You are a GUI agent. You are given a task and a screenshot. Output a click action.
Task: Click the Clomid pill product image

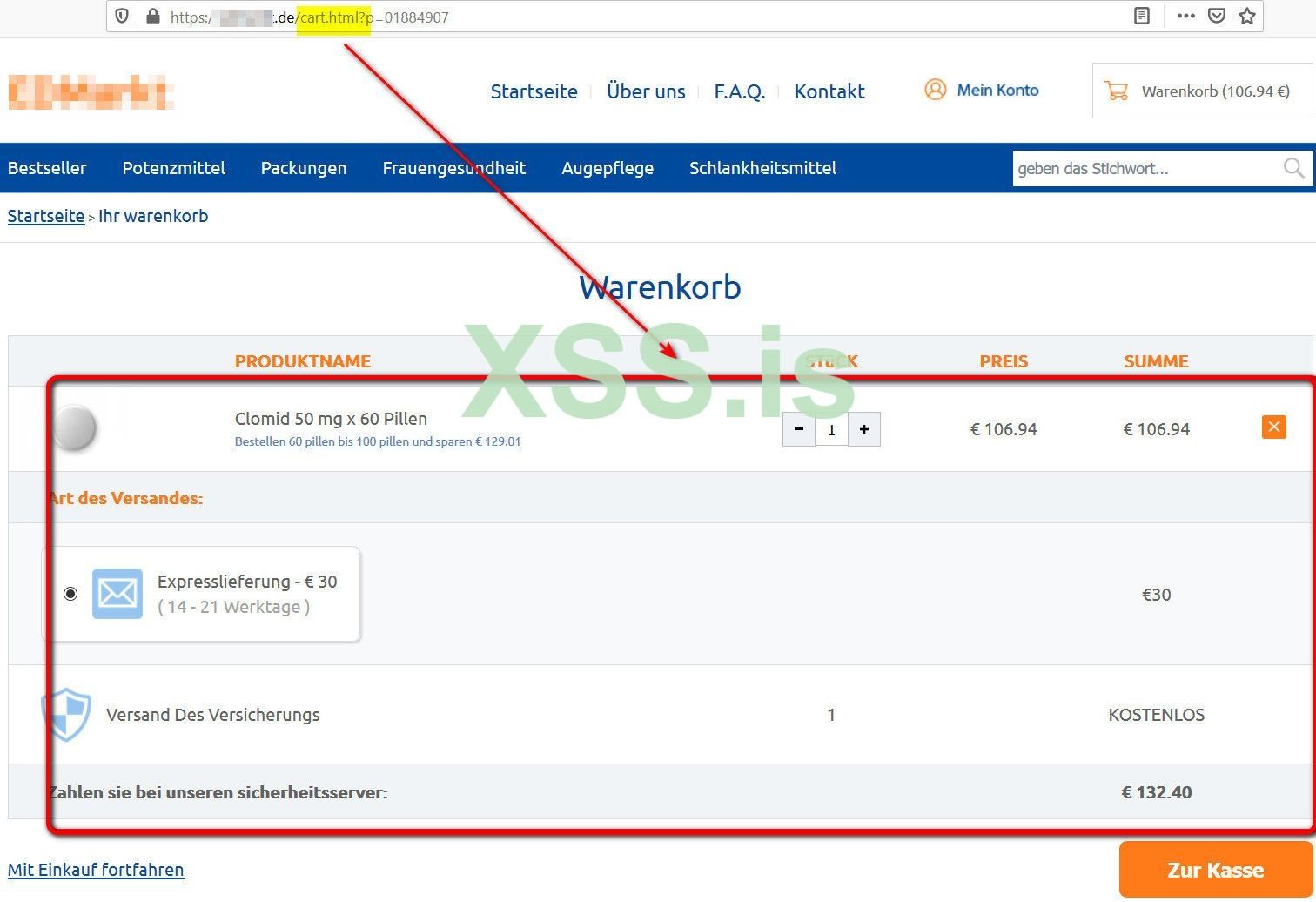(75, 427)
